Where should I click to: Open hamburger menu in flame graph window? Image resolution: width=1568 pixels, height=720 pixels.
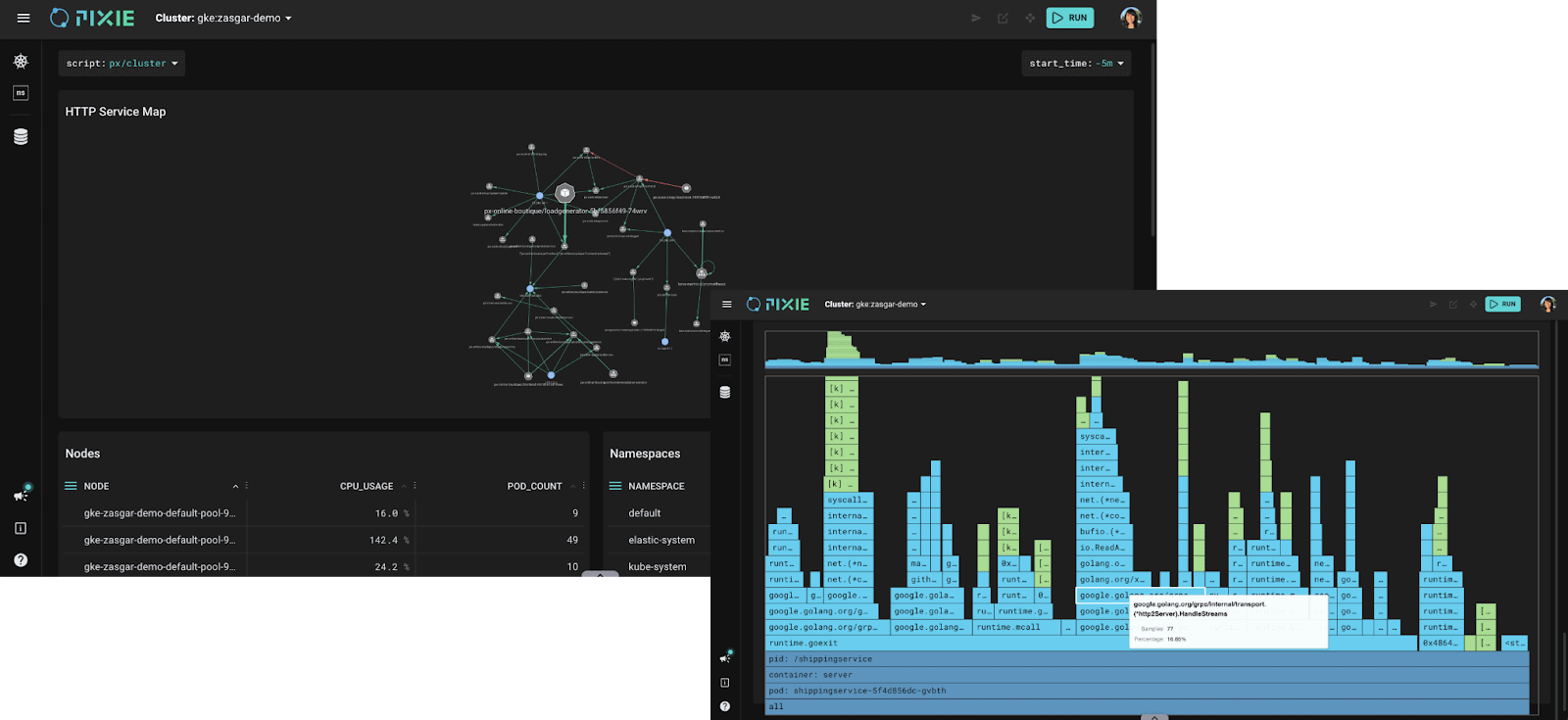[726, 304]
